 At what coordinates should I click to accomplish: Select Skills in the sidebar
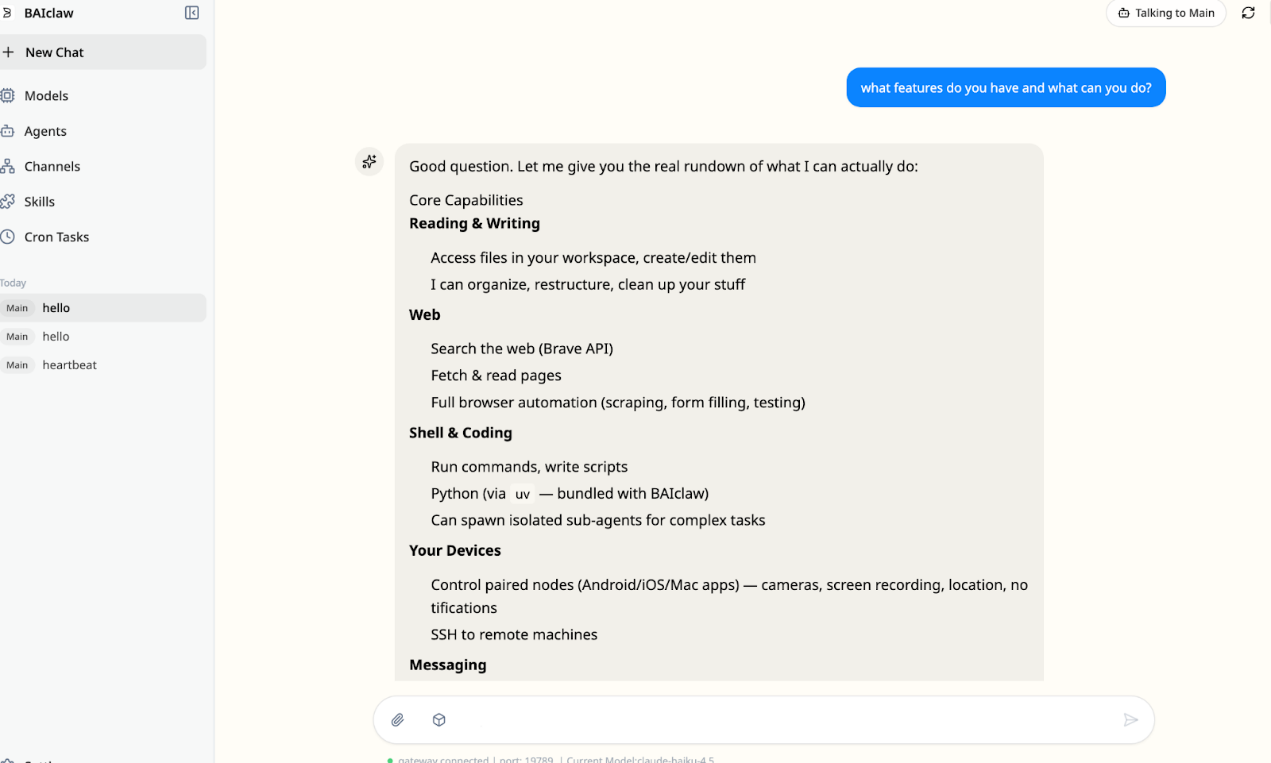coord(39,201)
